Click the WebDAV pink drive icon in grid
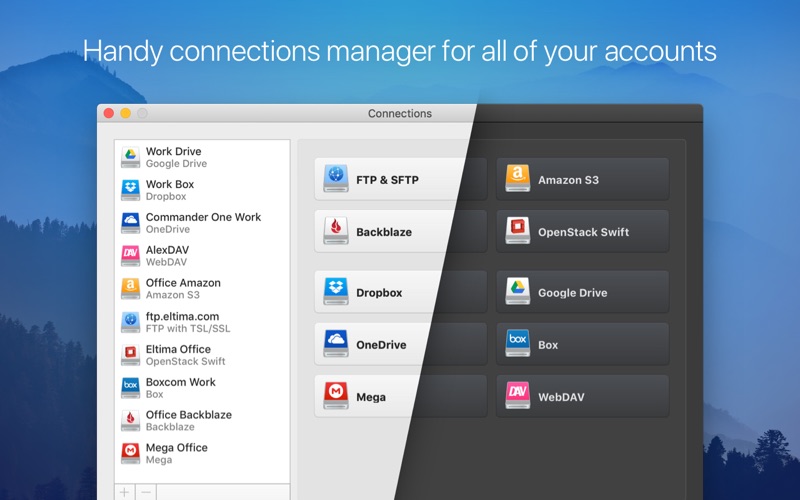The height and width of the screenshot is (500, 800). click(517, 396)
